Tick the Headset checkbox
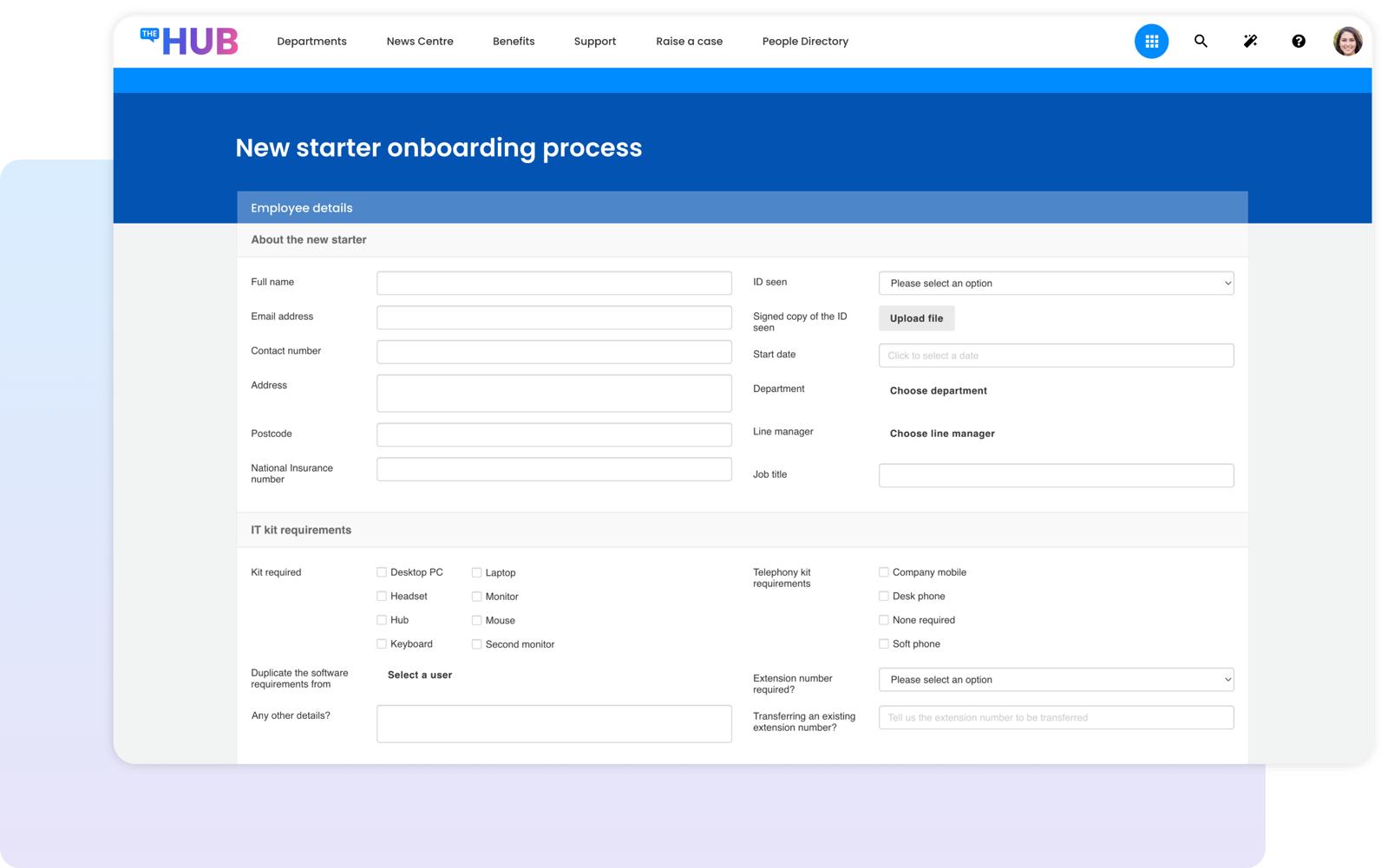 pyautogui.click(x=382, y=596)
